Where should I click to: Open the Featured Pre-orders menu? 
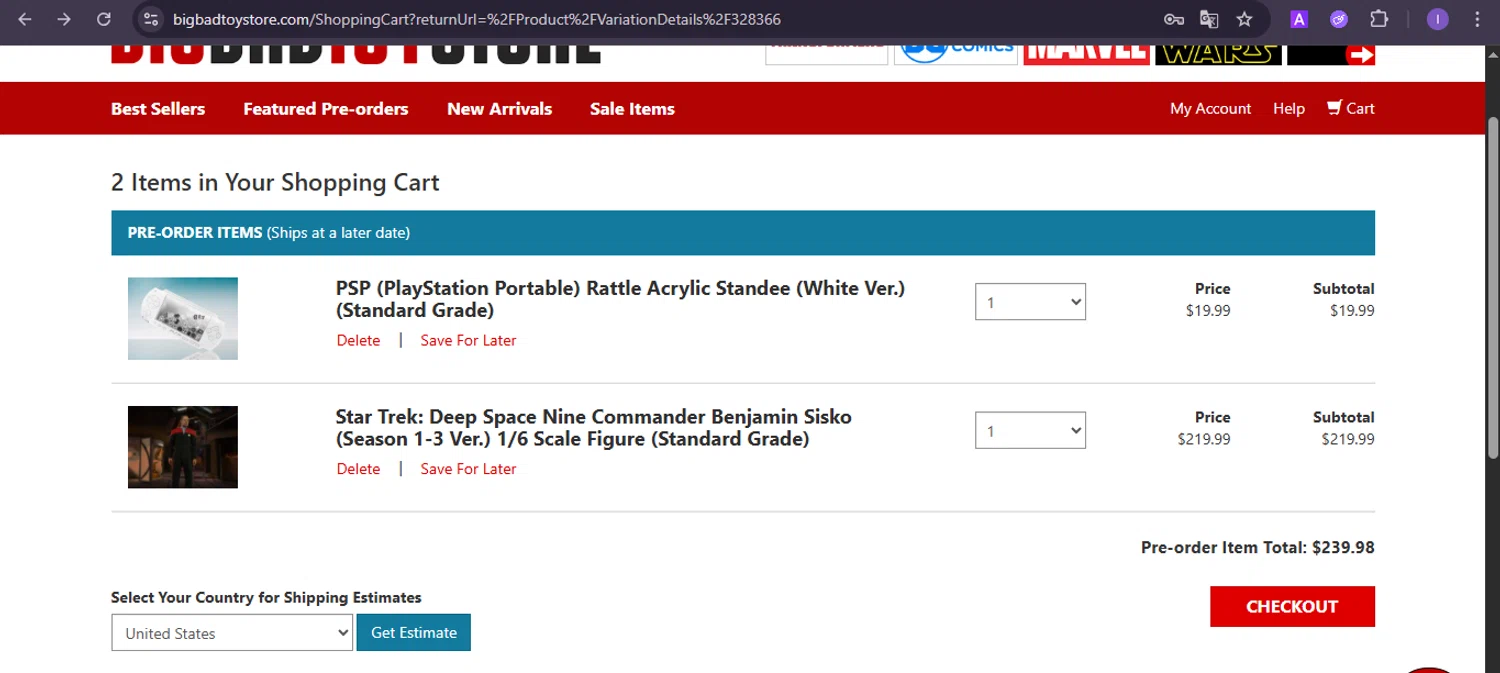click(326, 109)
